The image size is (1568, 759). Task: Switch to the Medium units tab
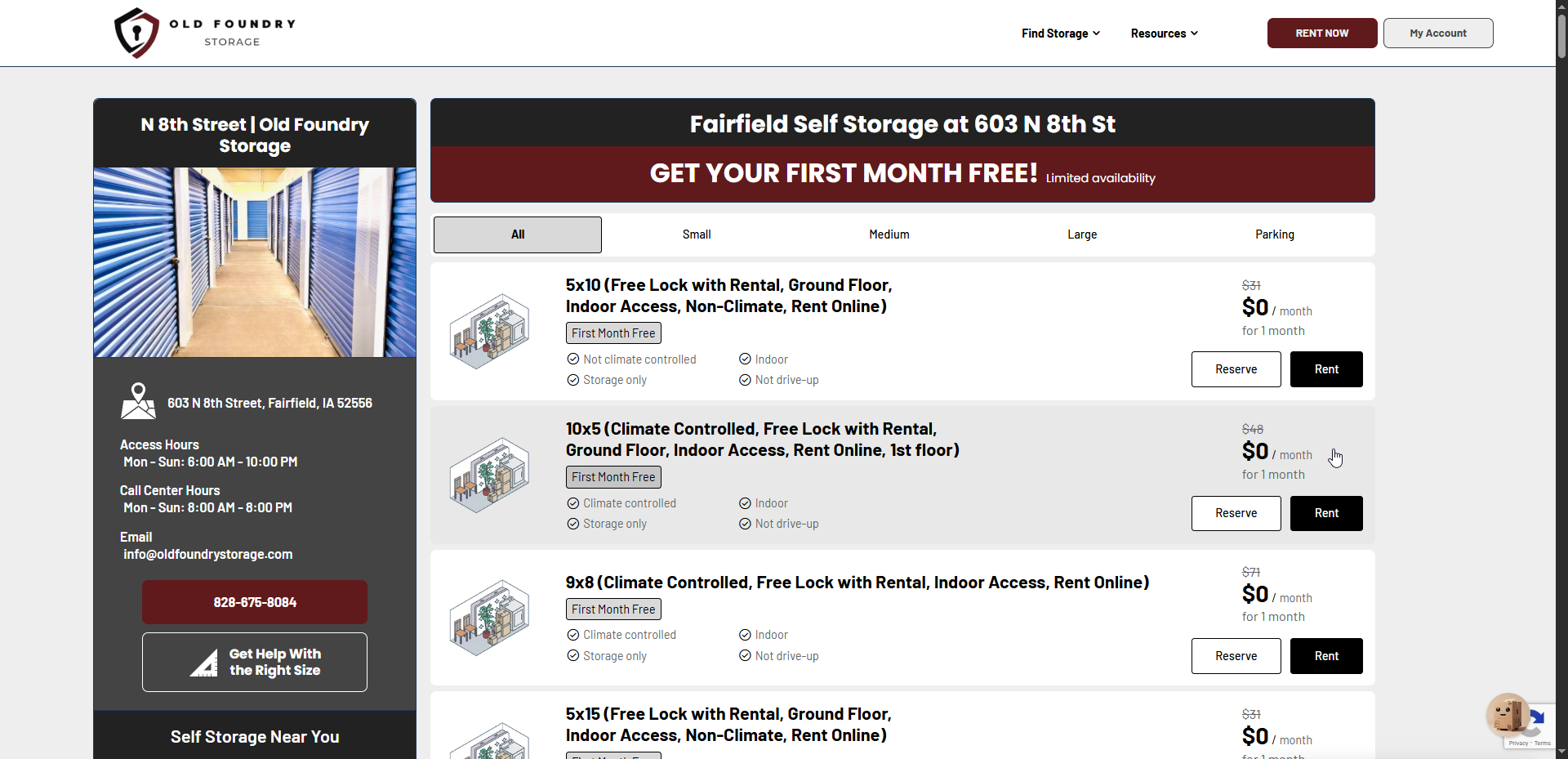(889, 234)
